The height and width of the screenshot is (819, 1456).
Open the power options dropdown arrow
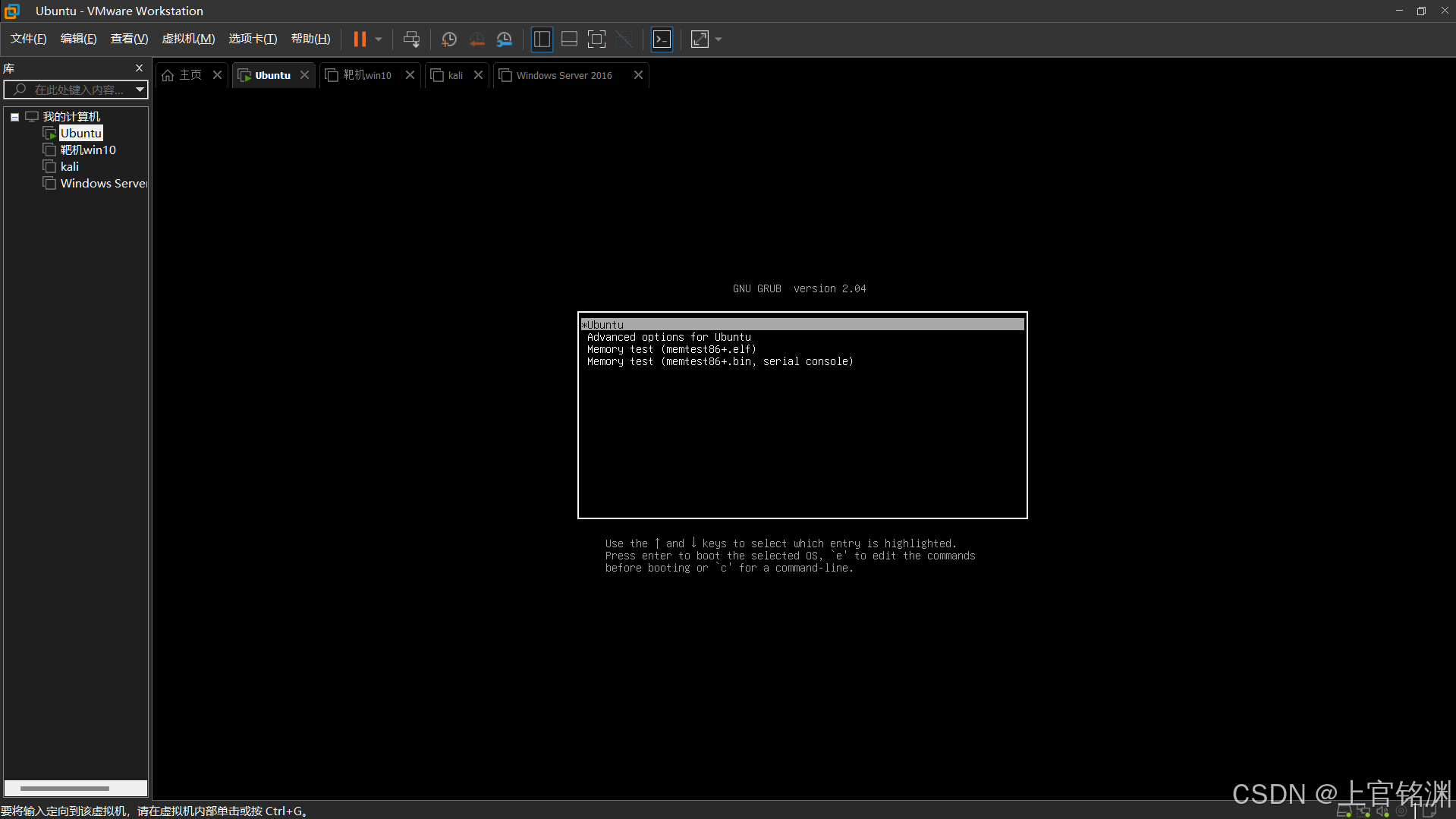pos(379,39)
